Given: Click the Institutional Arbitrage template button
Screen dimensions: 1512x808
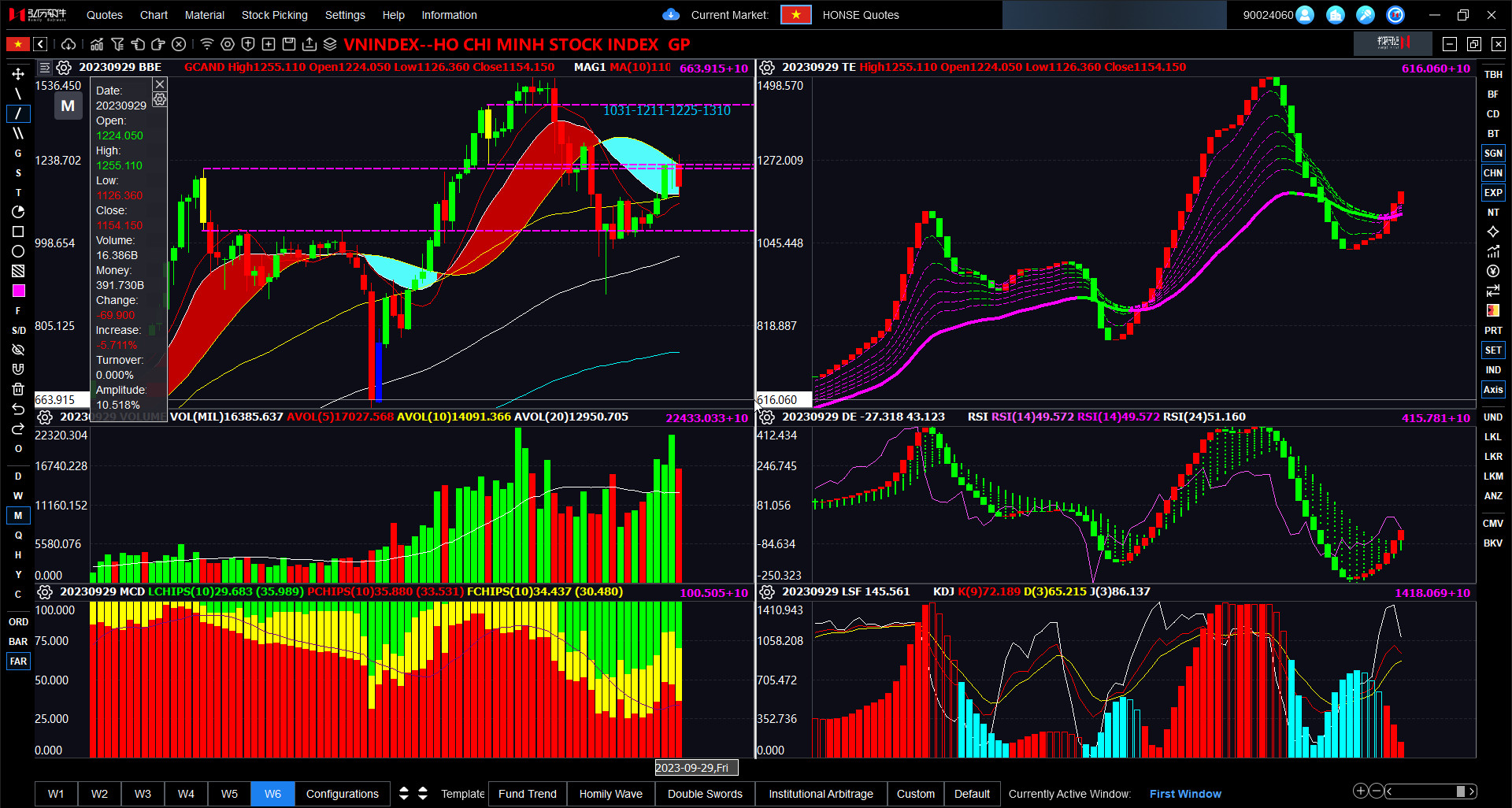Looking at the screenshot, I should 821,794.
